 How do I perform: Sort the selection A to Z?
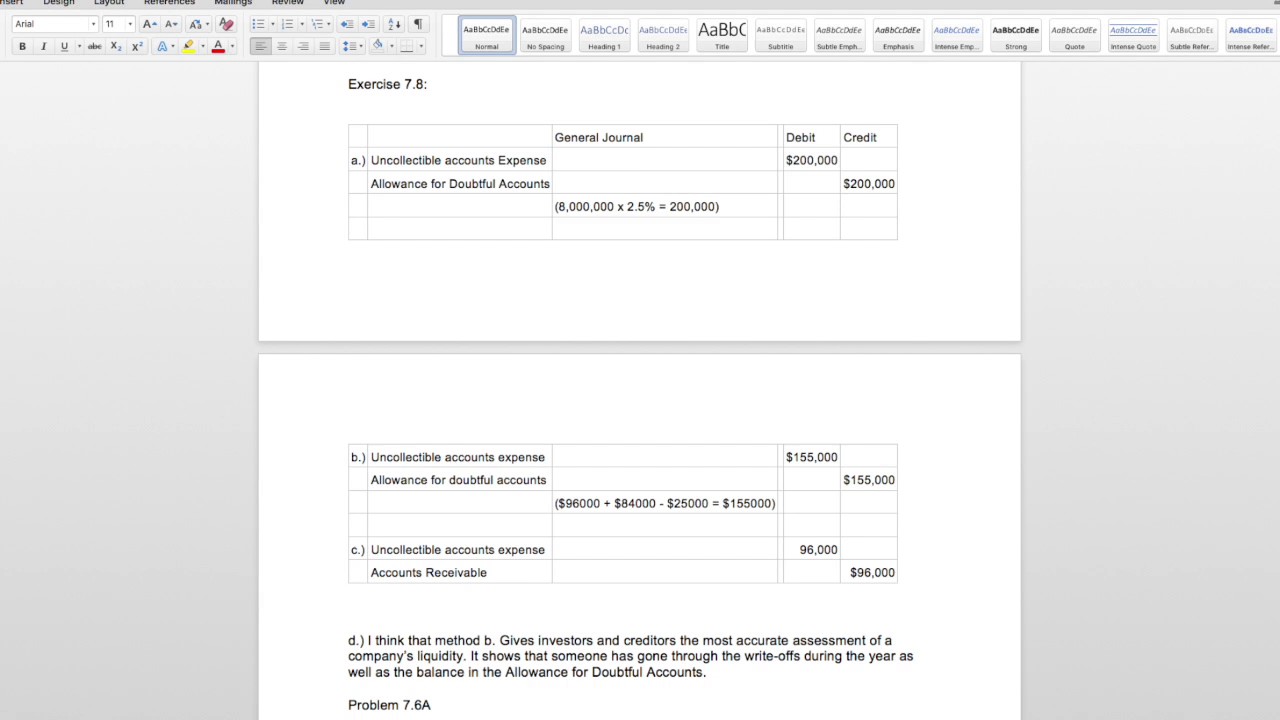394,24
